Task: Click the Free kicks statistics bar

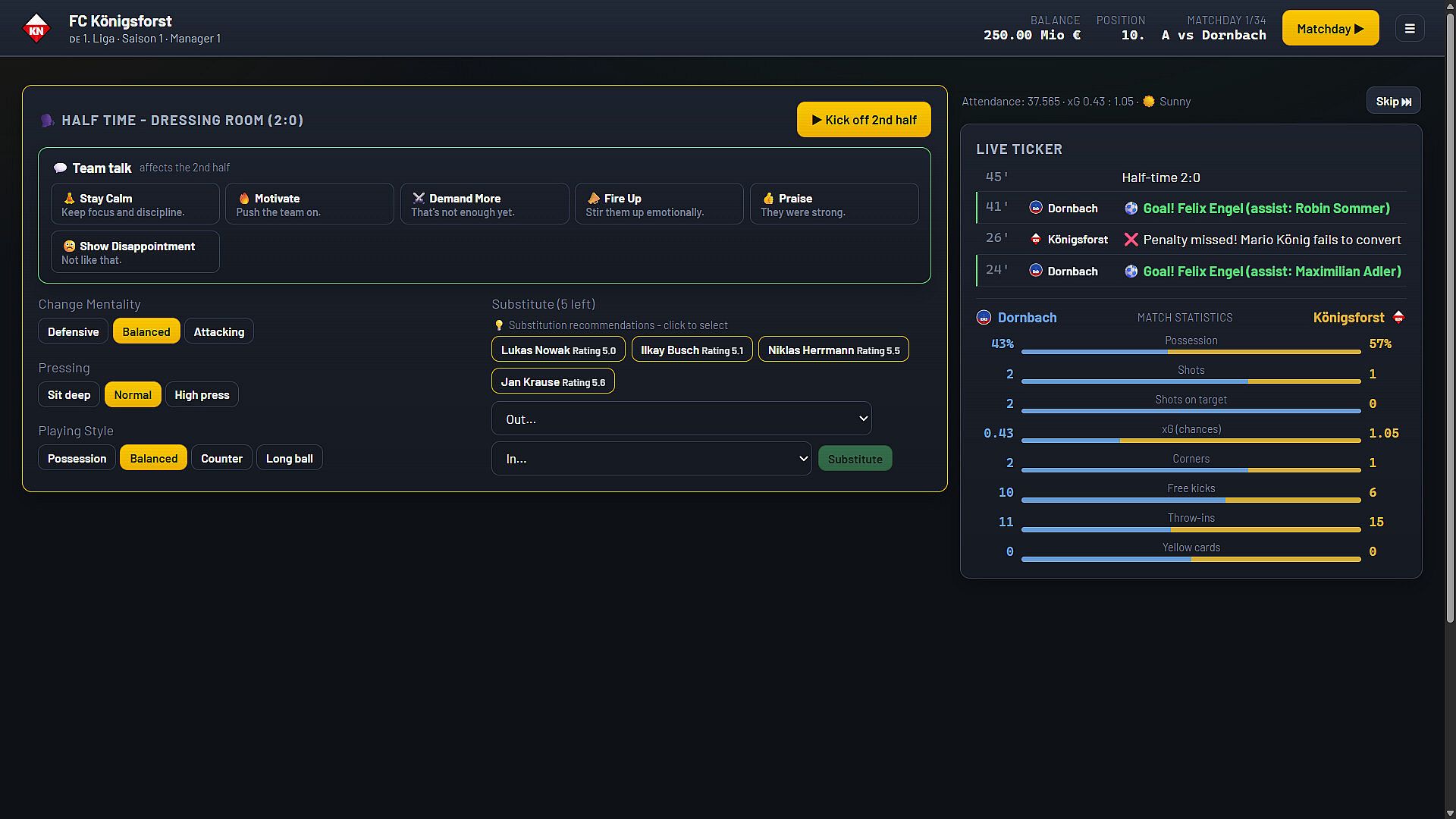Action: pyautogui.click(x=1191, y=500)
